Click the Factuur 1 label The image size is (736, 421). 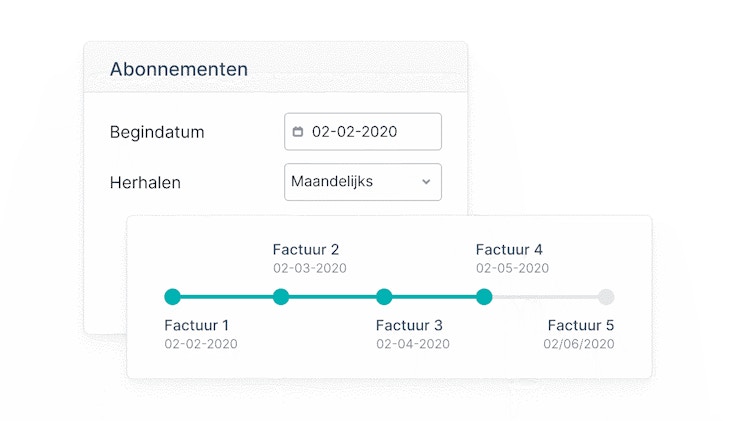[x=197, y=325]
